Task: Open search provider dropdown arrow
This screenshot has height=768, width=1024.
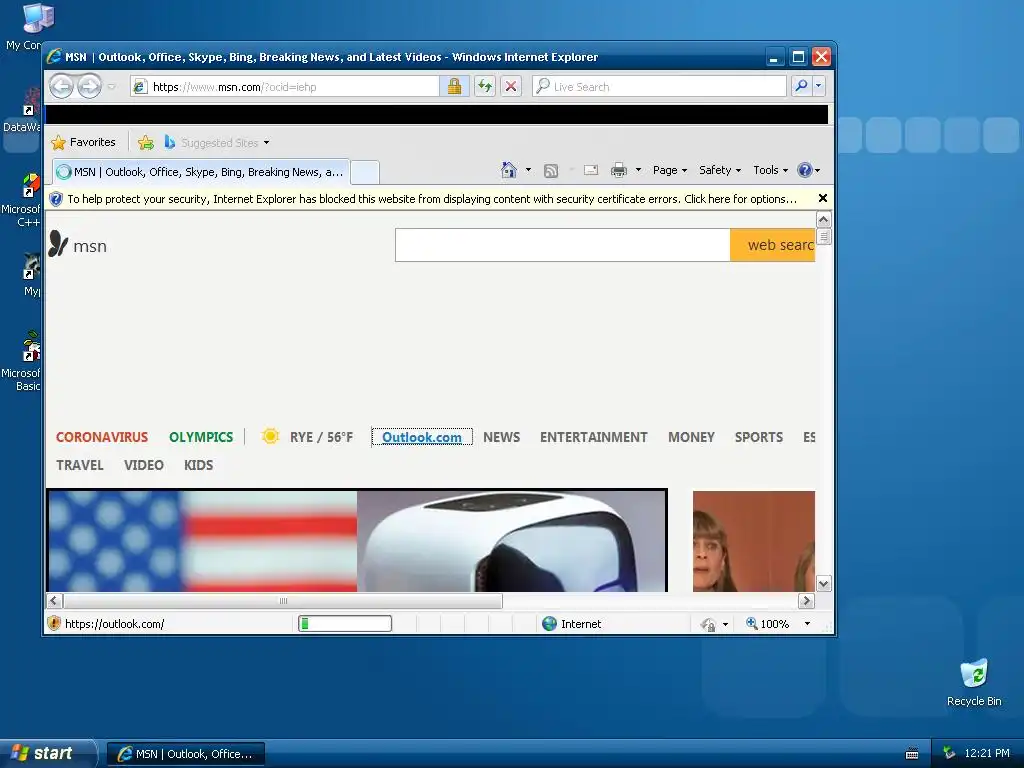Action: [x=818, y=86]
